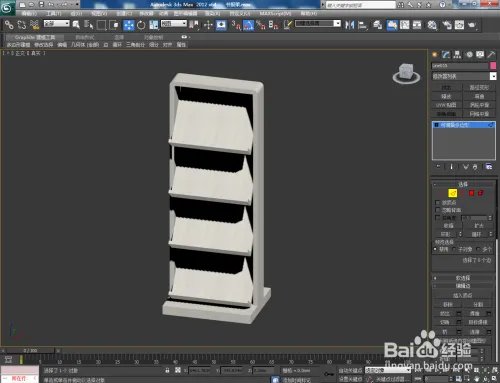500x383 pixels.
Task: Open the Tools menu in menu bar
Action: [x=53, y=13]
